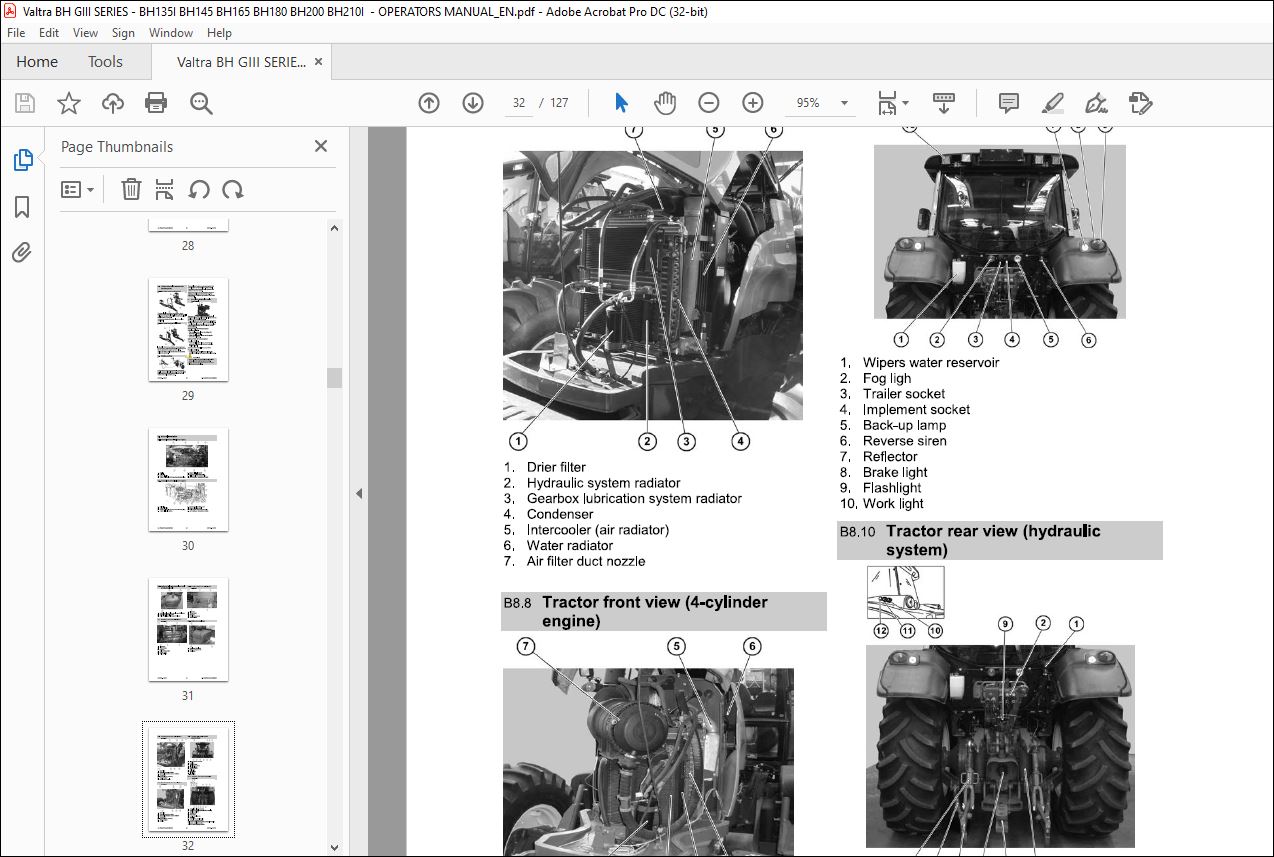Click the "Work light" list item
The image size is (1274, 857).
(893, 504)
